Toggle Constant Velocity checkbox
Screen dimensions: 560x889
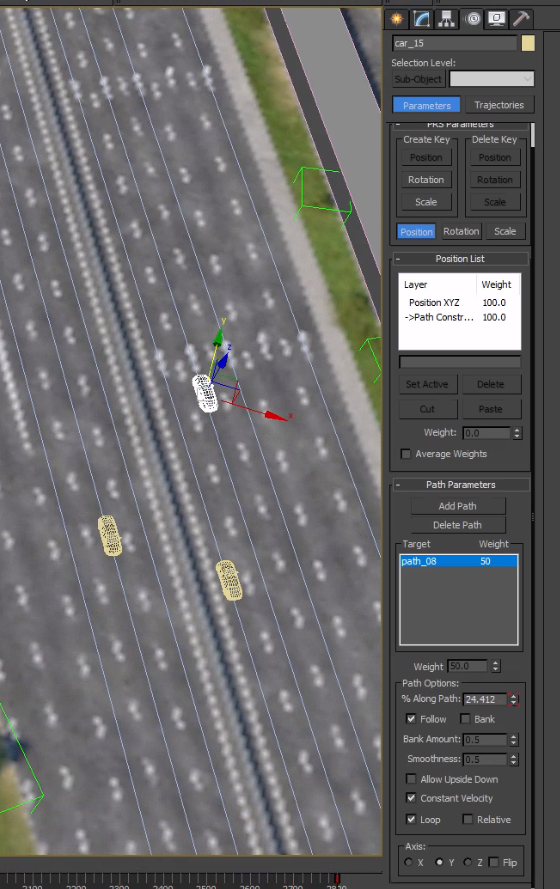411,798
